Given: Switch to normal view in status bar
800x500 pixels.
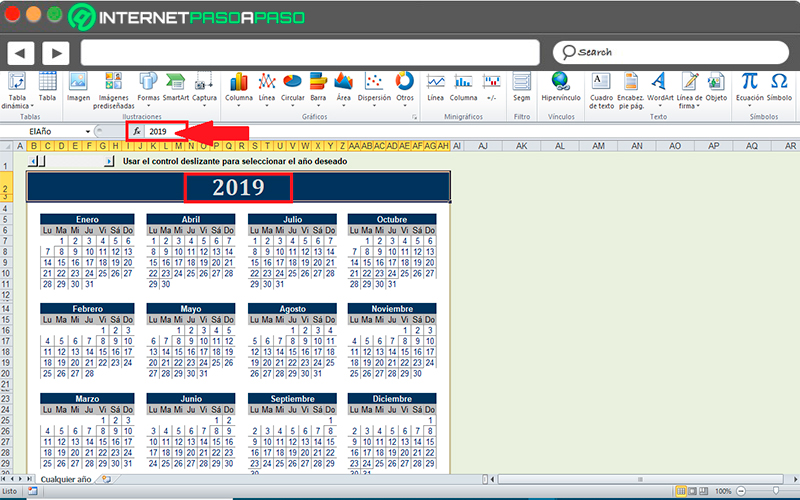Looking at the screenshot, I should point(681,491).
